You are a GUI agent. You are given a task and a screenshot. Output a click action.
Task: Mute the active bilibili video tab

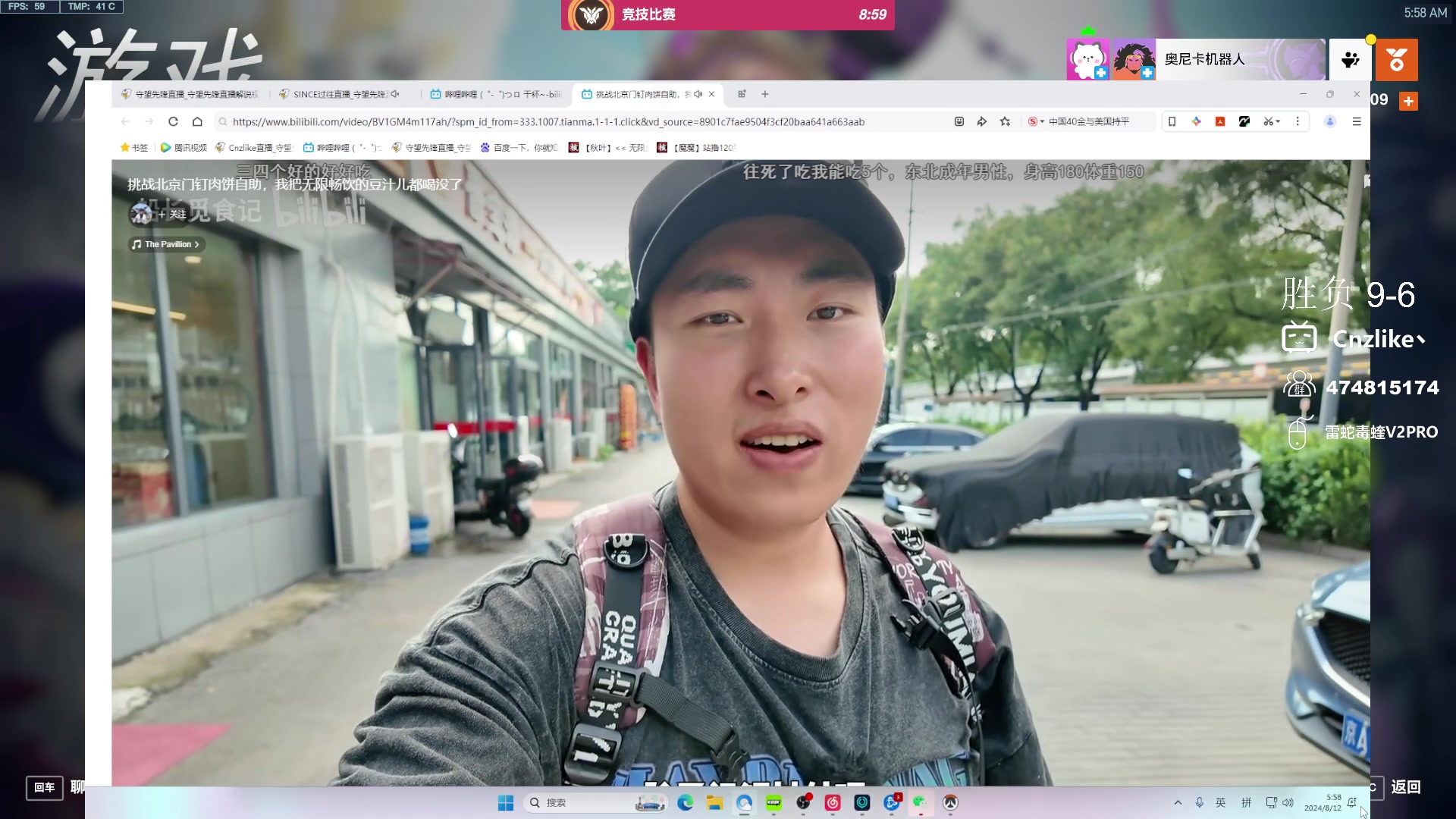698,94
